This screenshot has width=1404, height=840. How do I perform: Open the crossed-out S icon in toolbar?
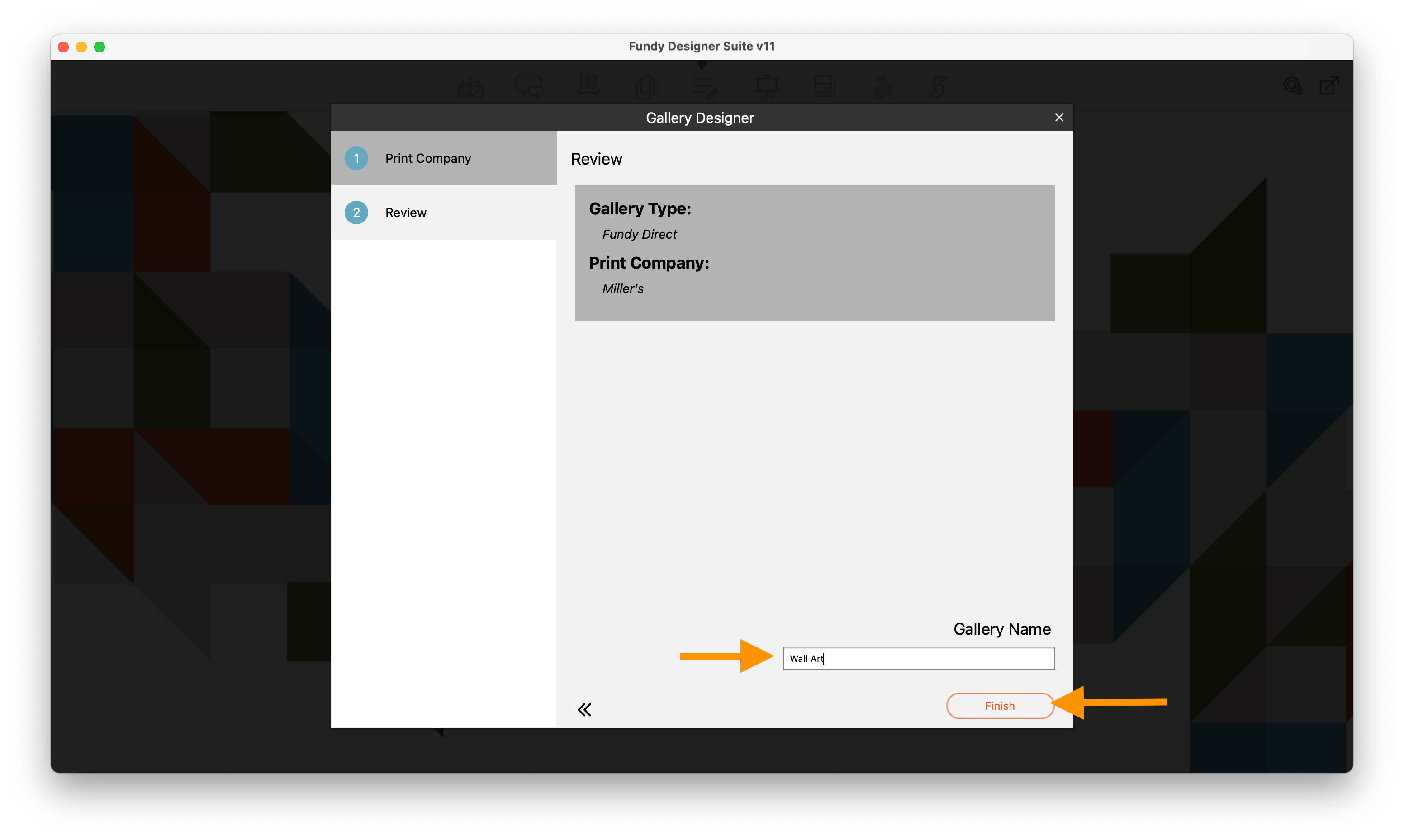click(938, 87)
